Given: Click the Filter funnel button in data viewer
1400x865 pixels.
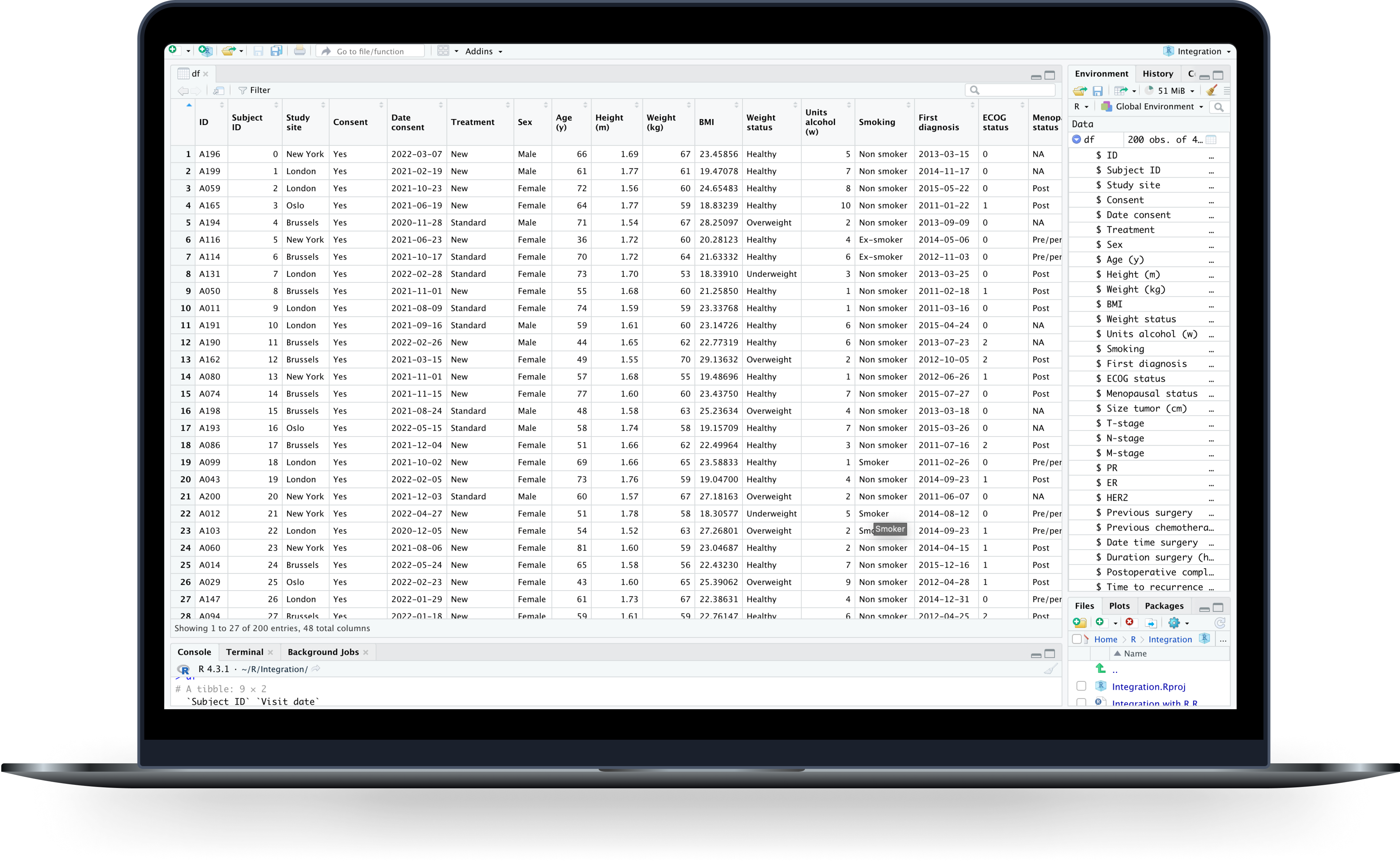Looking at the screenshot, I should pyautogui.click(x=254, y=91).
